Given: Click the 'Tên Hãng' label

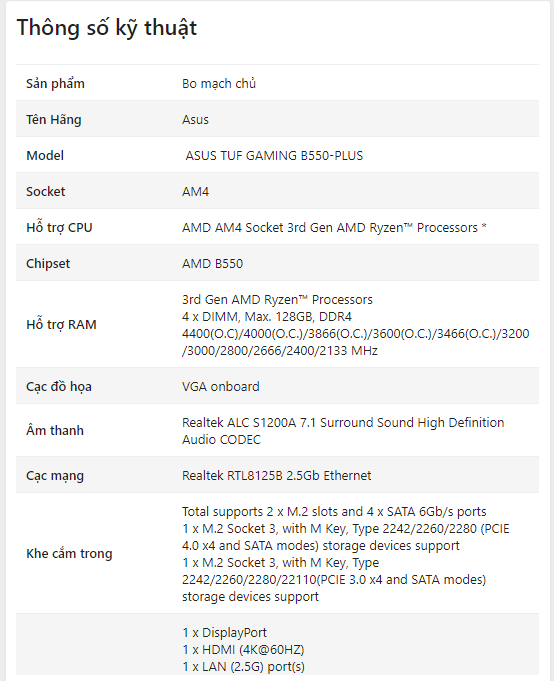Looking at the screenshot, I should coord(53,119).
